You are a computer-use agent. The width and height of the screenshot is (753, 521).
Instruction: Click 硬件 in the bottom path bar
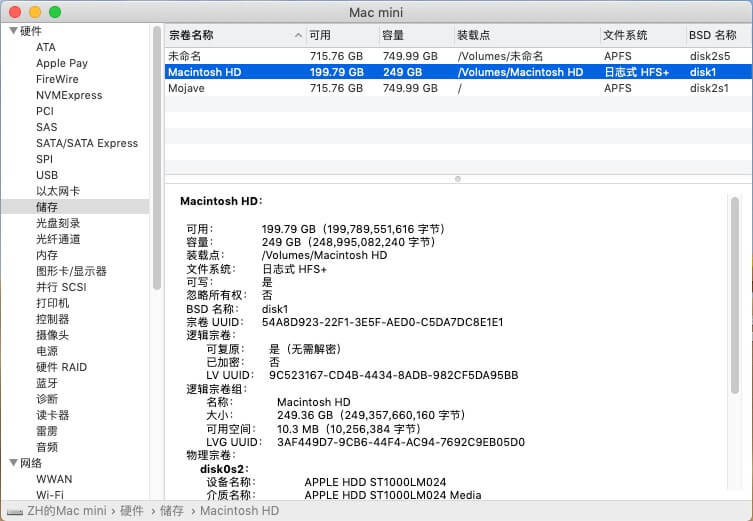point(132,511)
